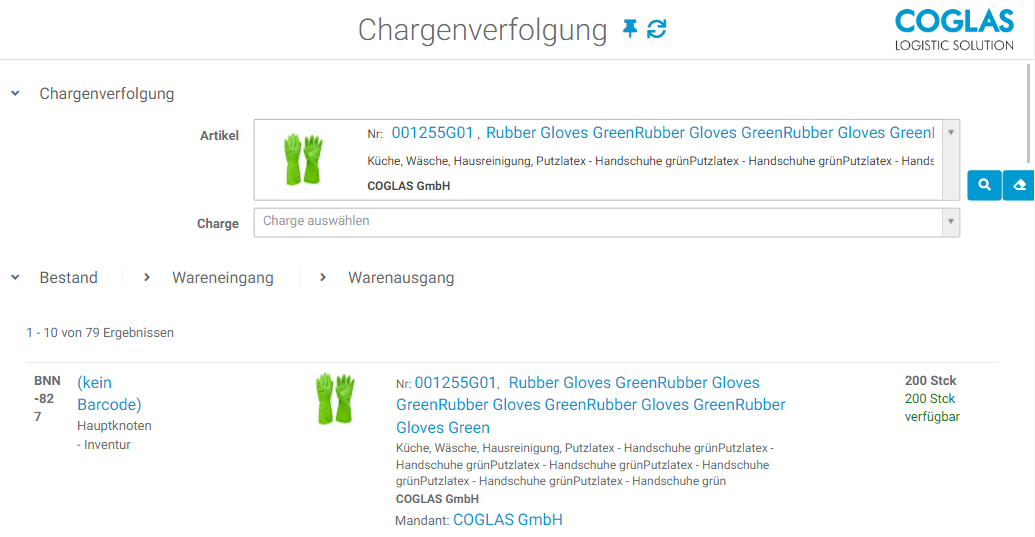Click the blue search magnifier button
Viewport: 1035px width, 537px height.
point(984,185)
